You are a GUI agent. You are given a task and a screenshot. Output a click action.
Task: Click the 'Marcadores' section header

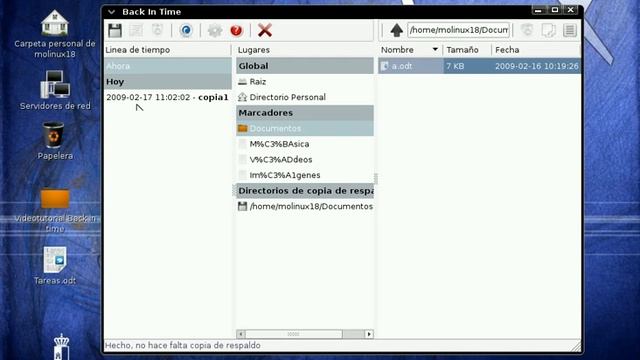coord(305,113)
